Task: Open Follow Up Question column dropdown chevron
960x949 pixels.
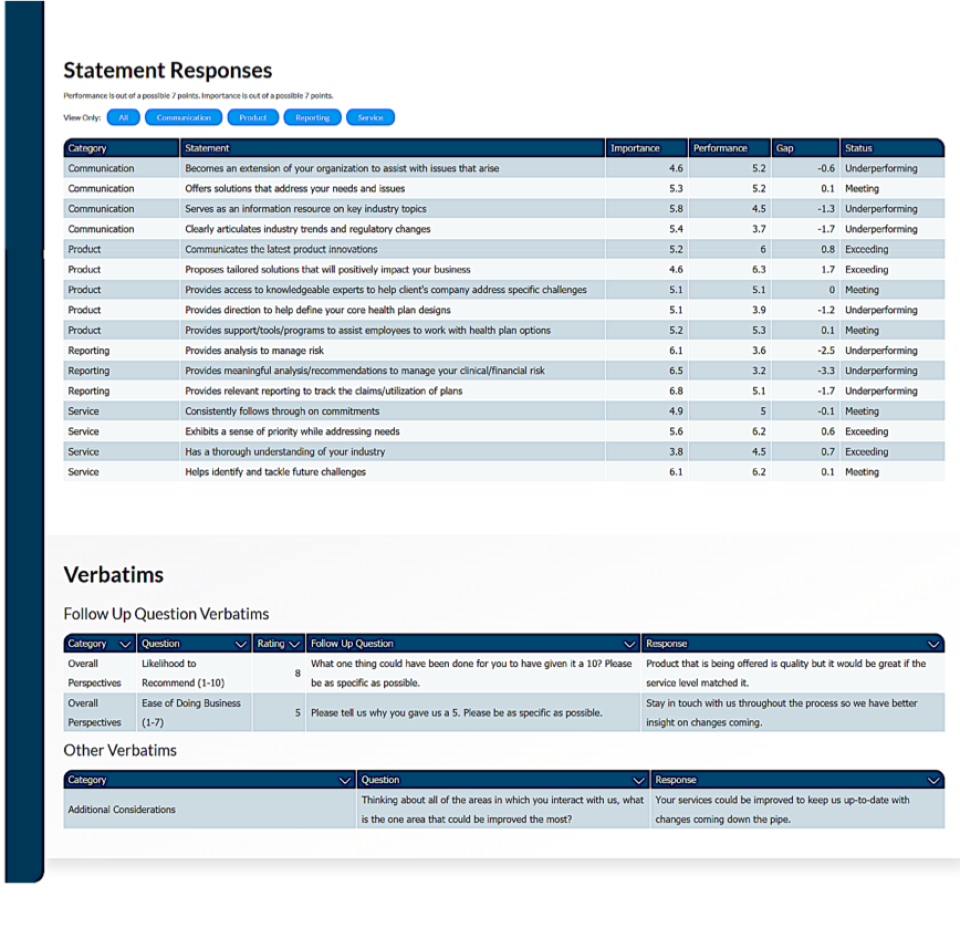Action: [x=630, y=644]
